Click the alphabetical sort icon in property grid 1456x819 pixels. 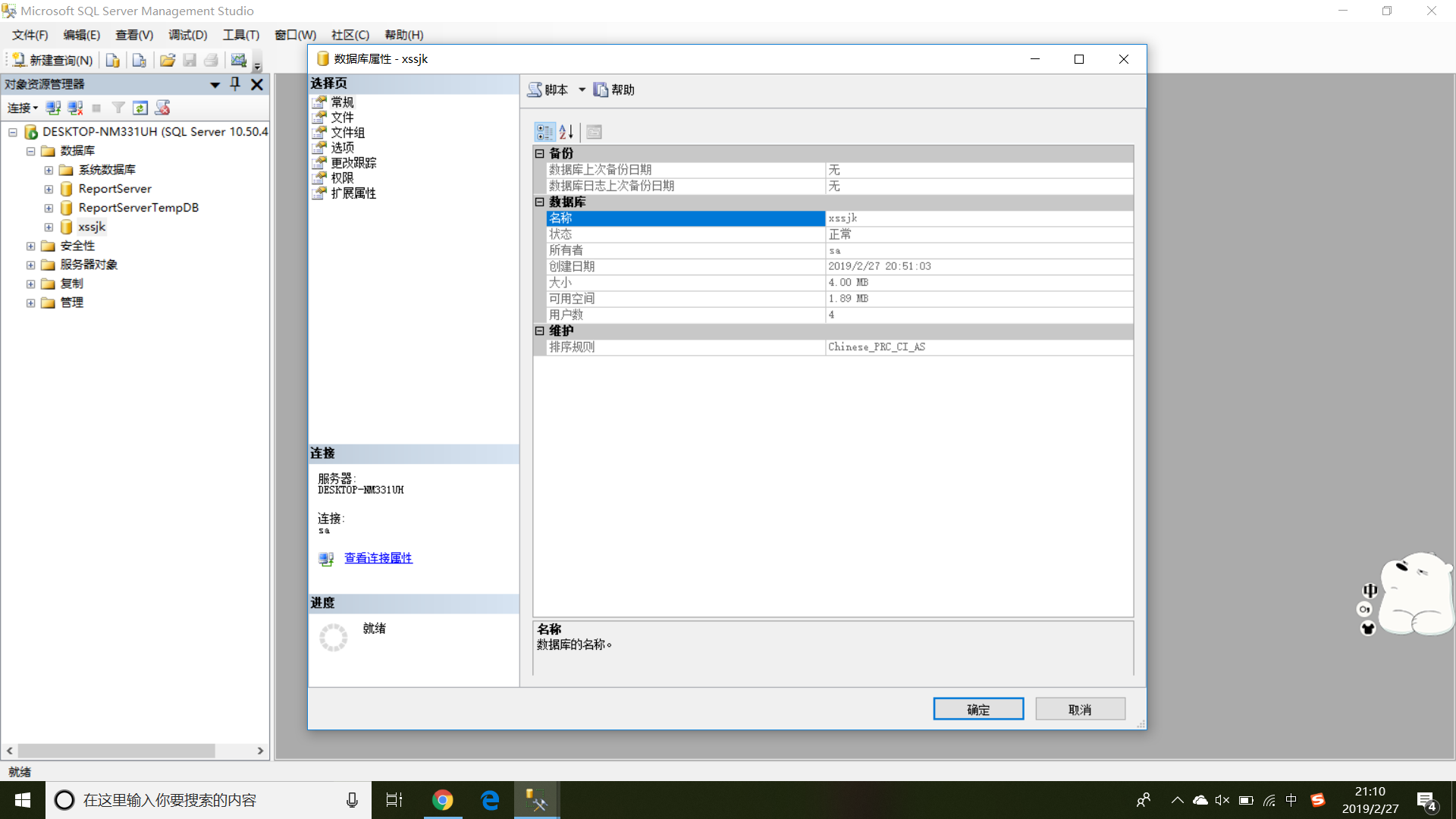[x=566, y=132]
